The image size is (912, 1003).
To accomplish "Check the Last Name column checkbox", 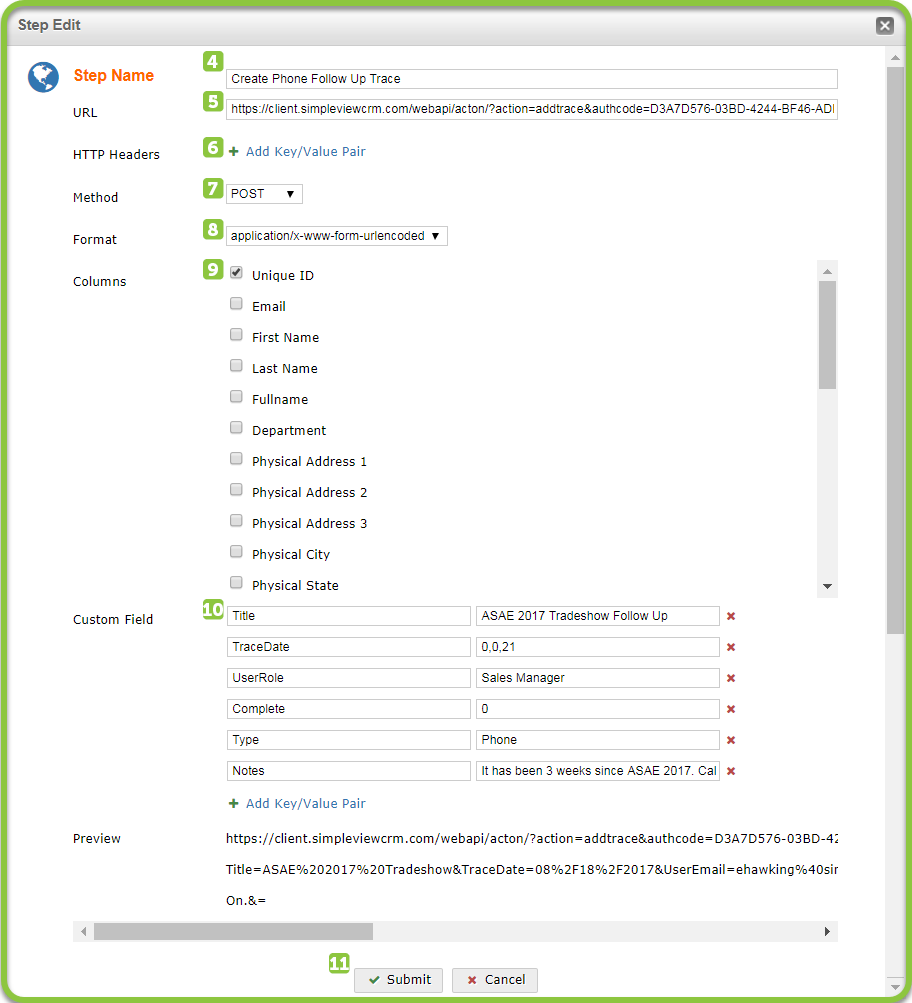I will click(x=236, y=365).
